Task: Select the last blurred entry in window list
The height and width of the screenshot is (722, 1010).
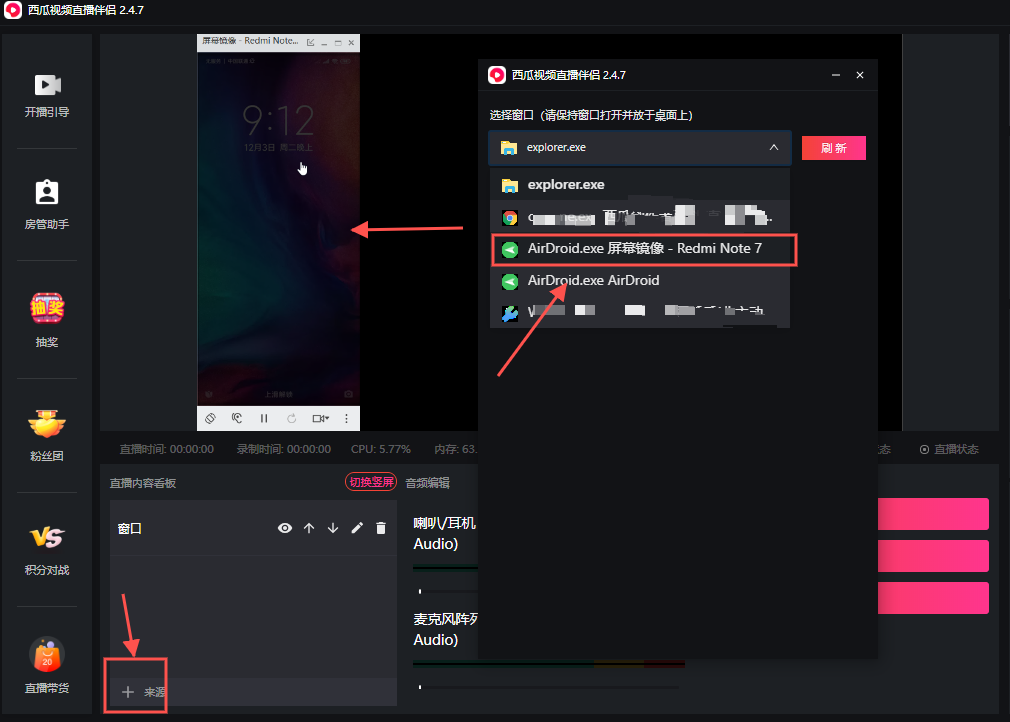Action: 640,312
